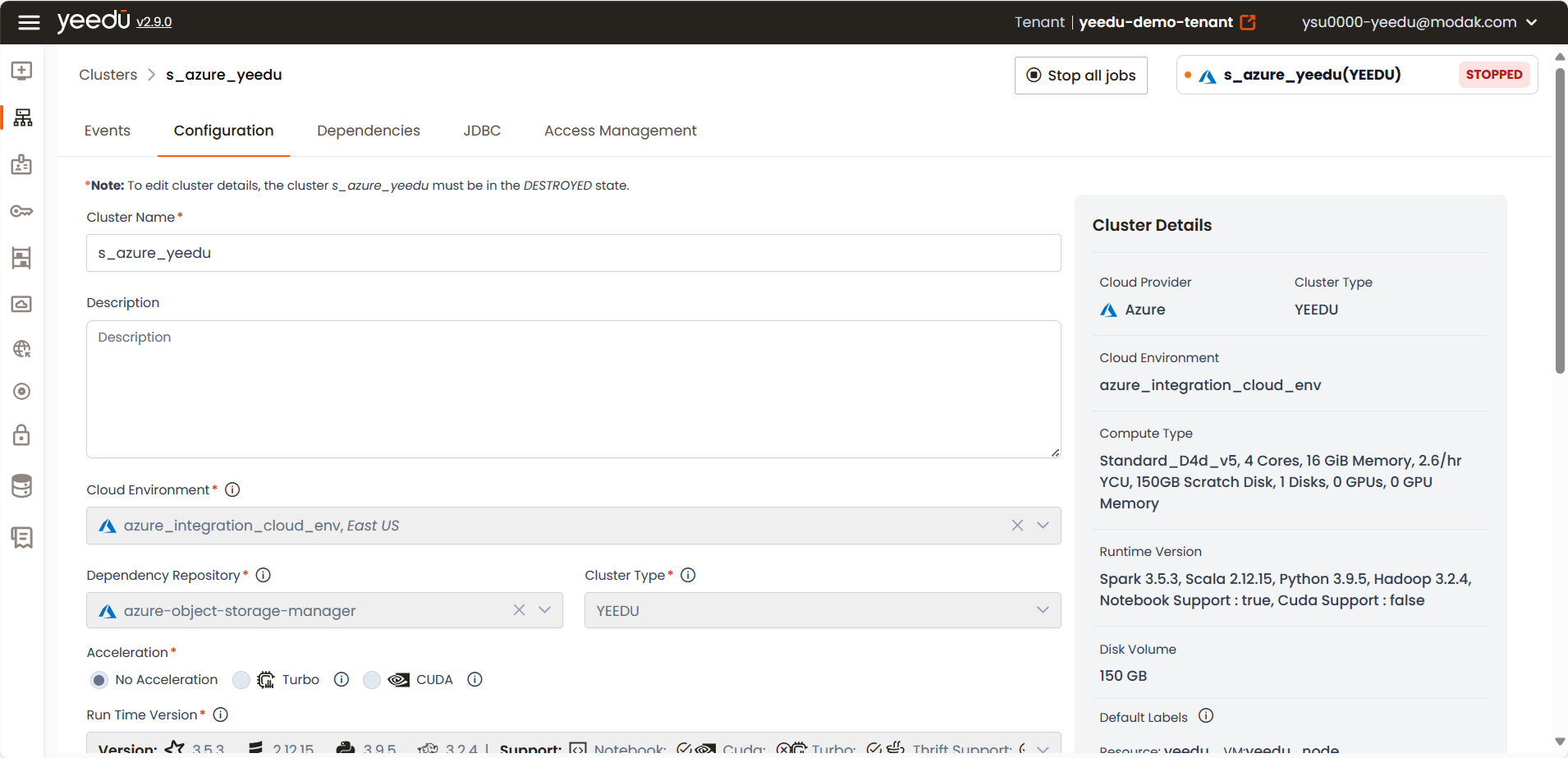Open the JDBC tab
This screenshot has height=758, width=1568.
(x=482, y=131)
